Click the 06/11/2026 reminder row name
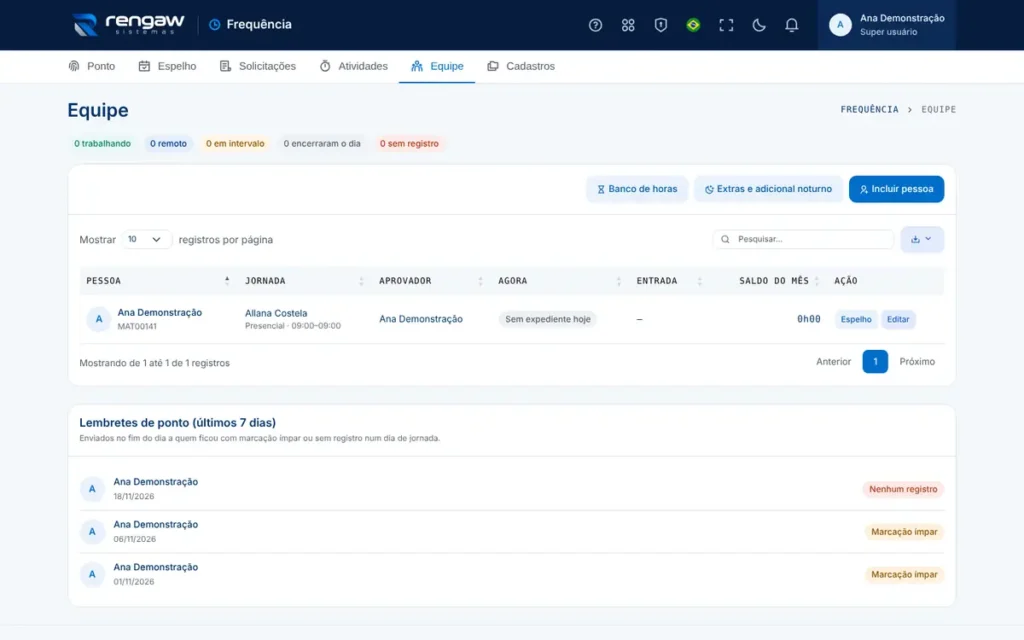This screenshot has height=640, width=1024. point(155,524)
